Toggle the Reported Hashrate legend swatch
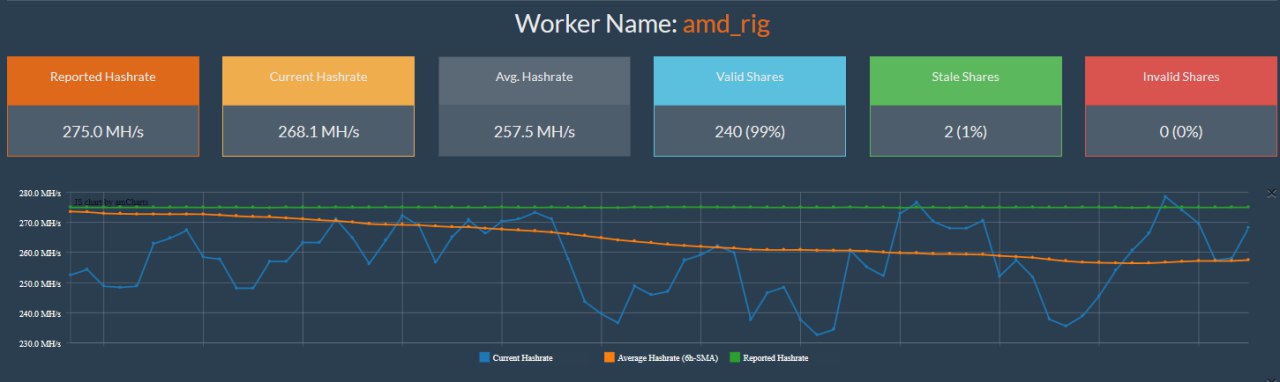This screenshot has height=382, width=1280. point(735,357)
